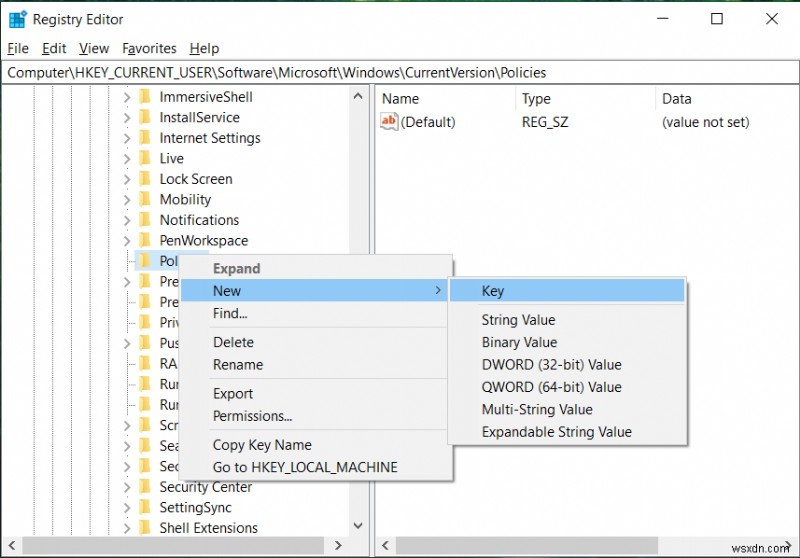Expand the Notifications key
Image resolution: width=800 pixels, height=558 pixels.
(127, 220)
